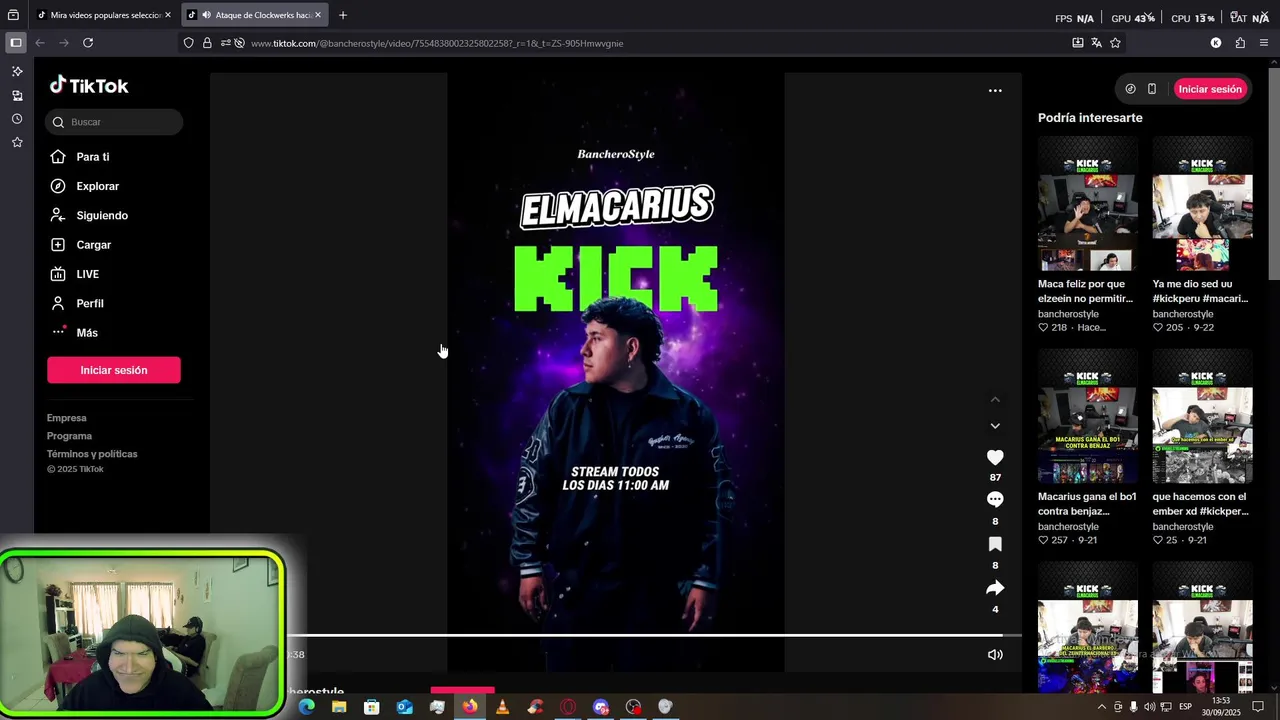
Task: Click bancherostyle under 'Macarius gana el bo1'
Action: pyautogui.click(x=1068, y=527)
